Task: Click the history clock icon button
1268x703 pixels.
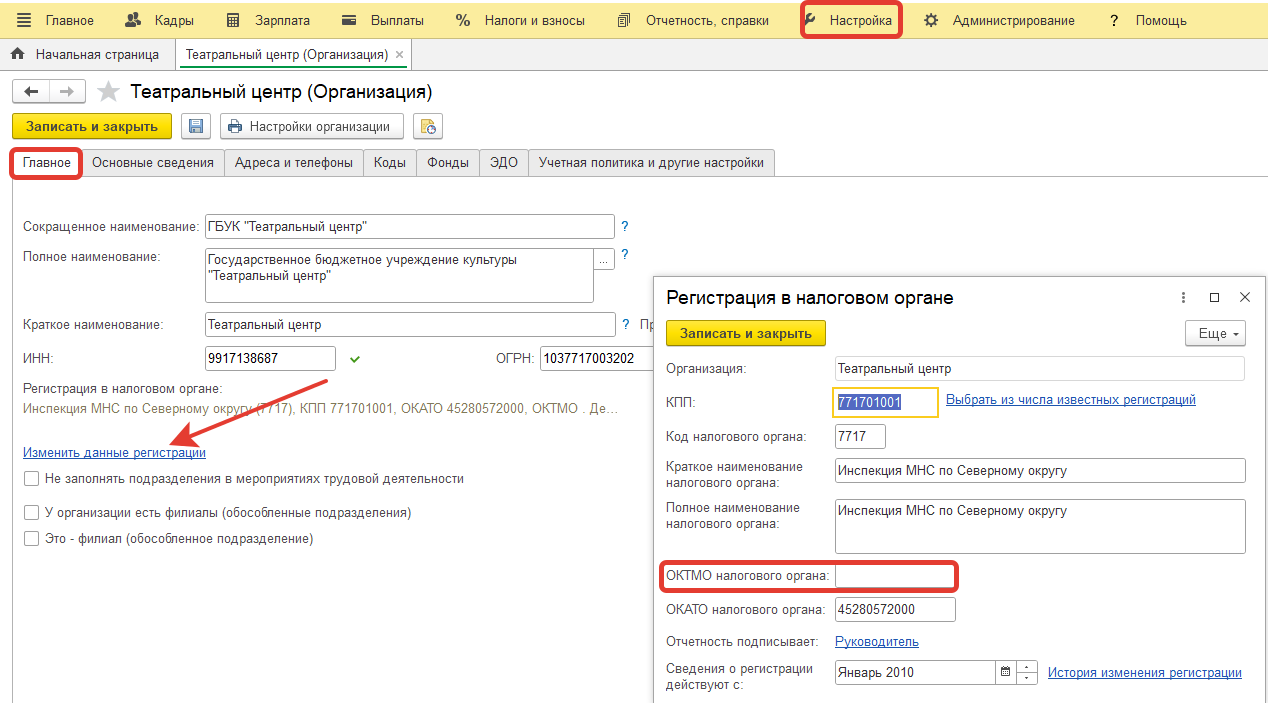Action: pyautogui.click(x=428, y=126)
